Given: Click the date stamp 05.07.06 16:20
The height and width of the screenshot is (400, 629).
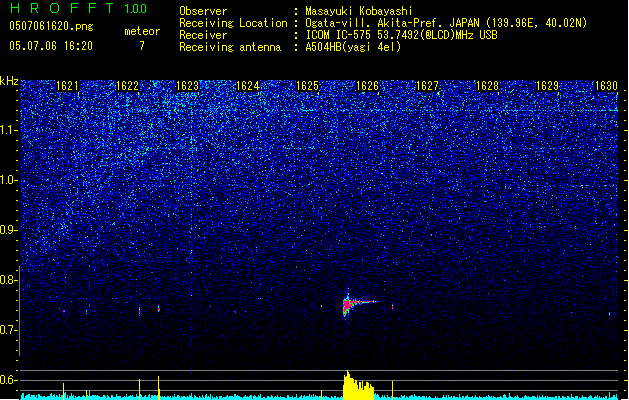Looking at the screenshot, I should 51,46.
